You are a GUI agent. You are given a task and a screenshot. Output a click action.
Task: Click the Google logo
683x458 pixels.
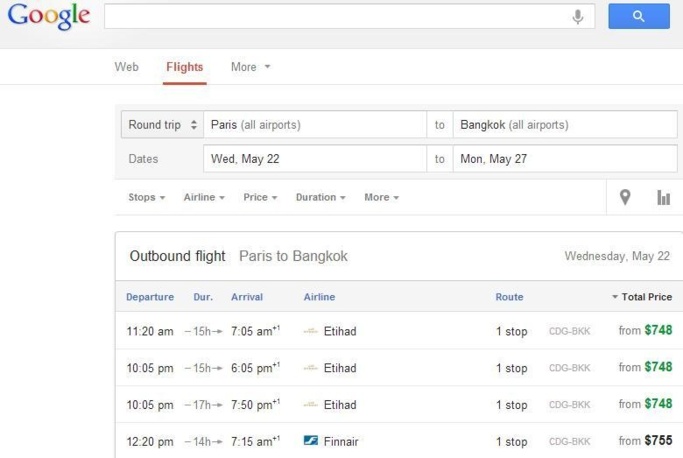[x=48, y=16]
